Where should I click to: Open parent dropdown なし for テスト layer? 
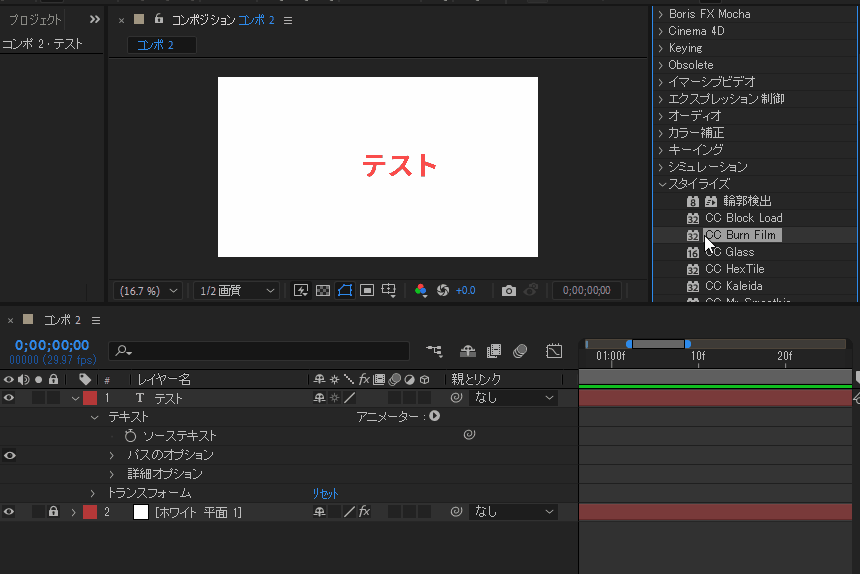point(513,398)
